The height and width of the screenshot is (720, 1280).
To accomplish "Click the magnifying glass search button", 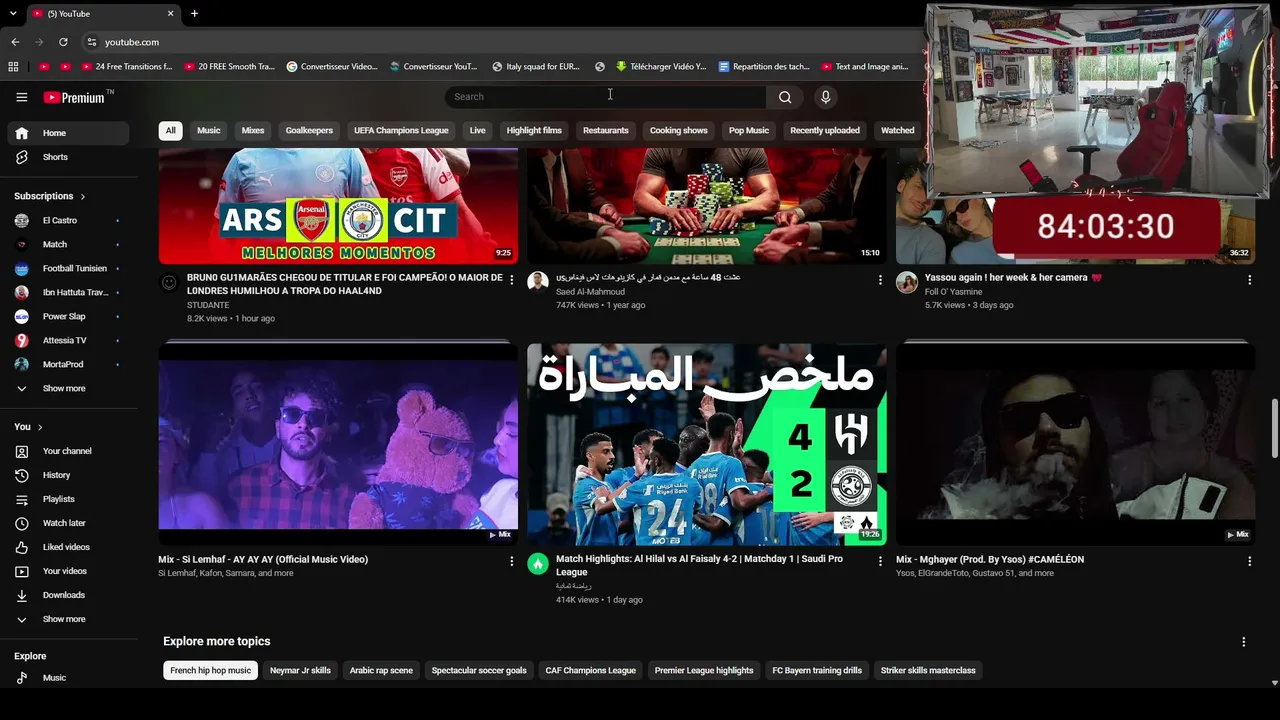I will point(785,97).
